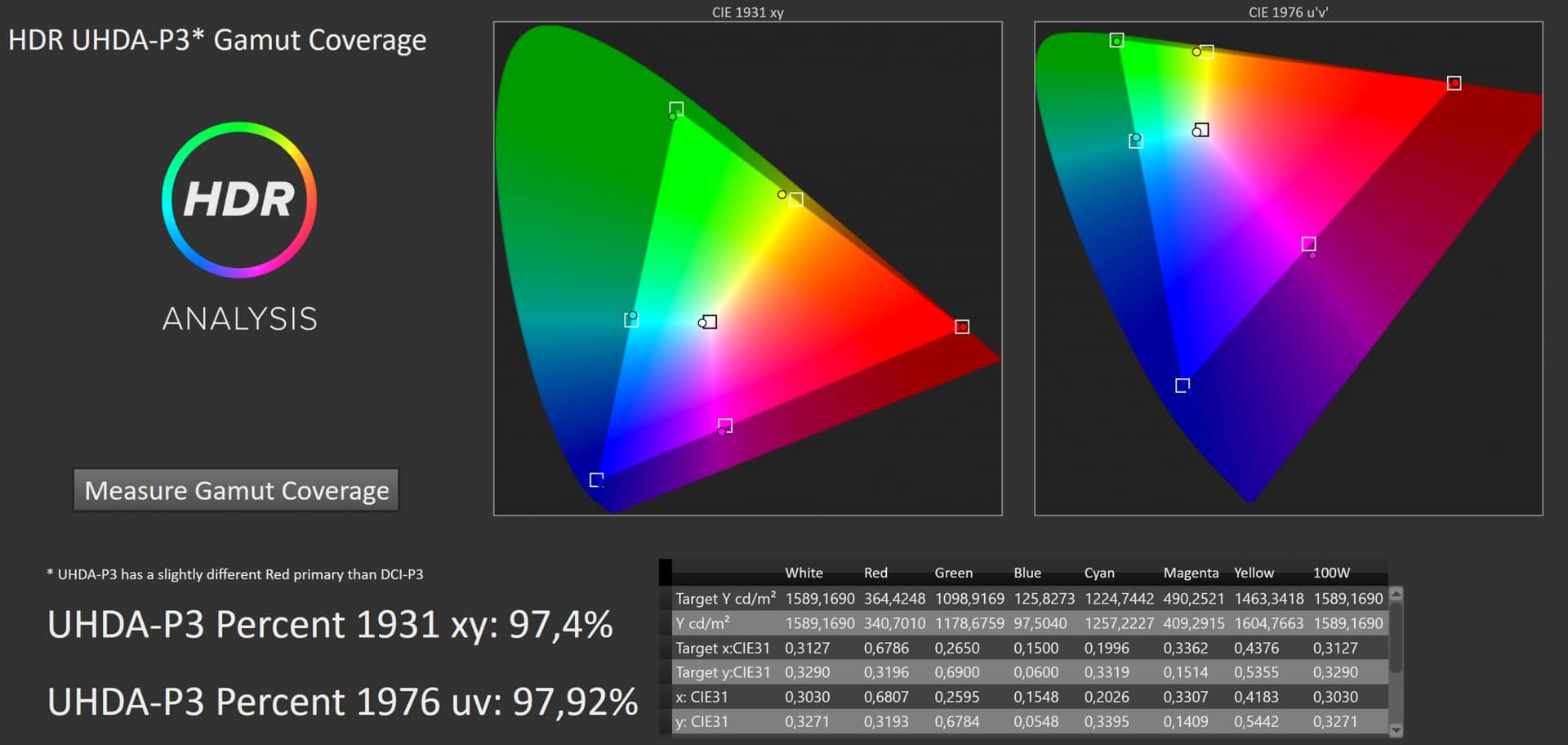Click Green measured y value 0,6784

tap(957, 721)
